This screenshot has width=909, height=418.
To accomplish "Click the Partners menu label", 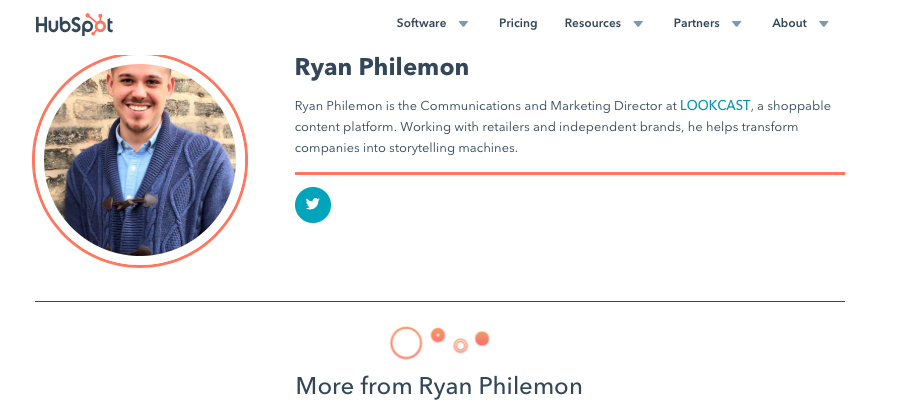I will [x=696, y=23].
